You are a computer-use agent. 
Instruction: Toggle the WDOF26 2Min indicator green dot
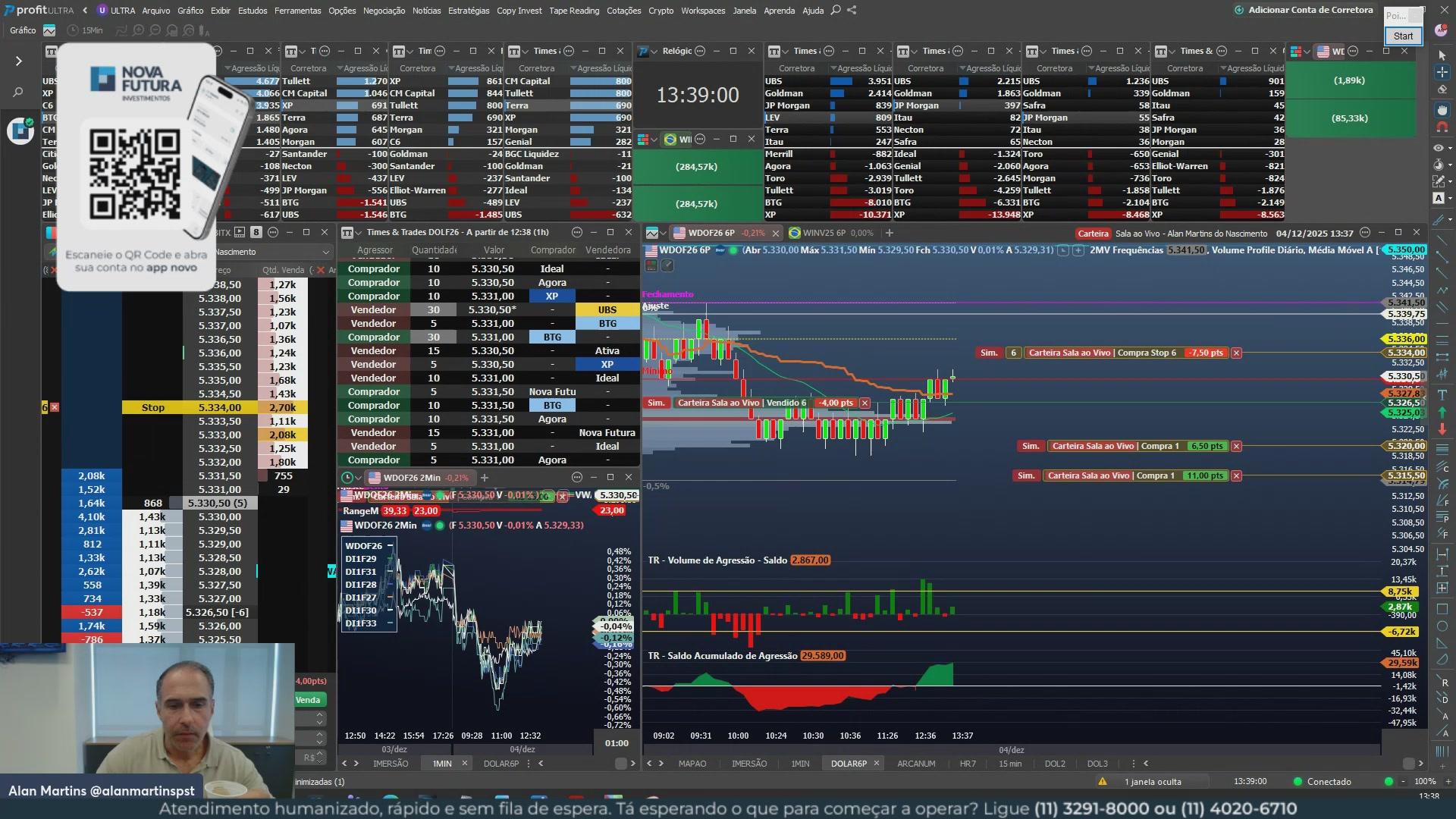pyautogui.click(x=439, y=526)
